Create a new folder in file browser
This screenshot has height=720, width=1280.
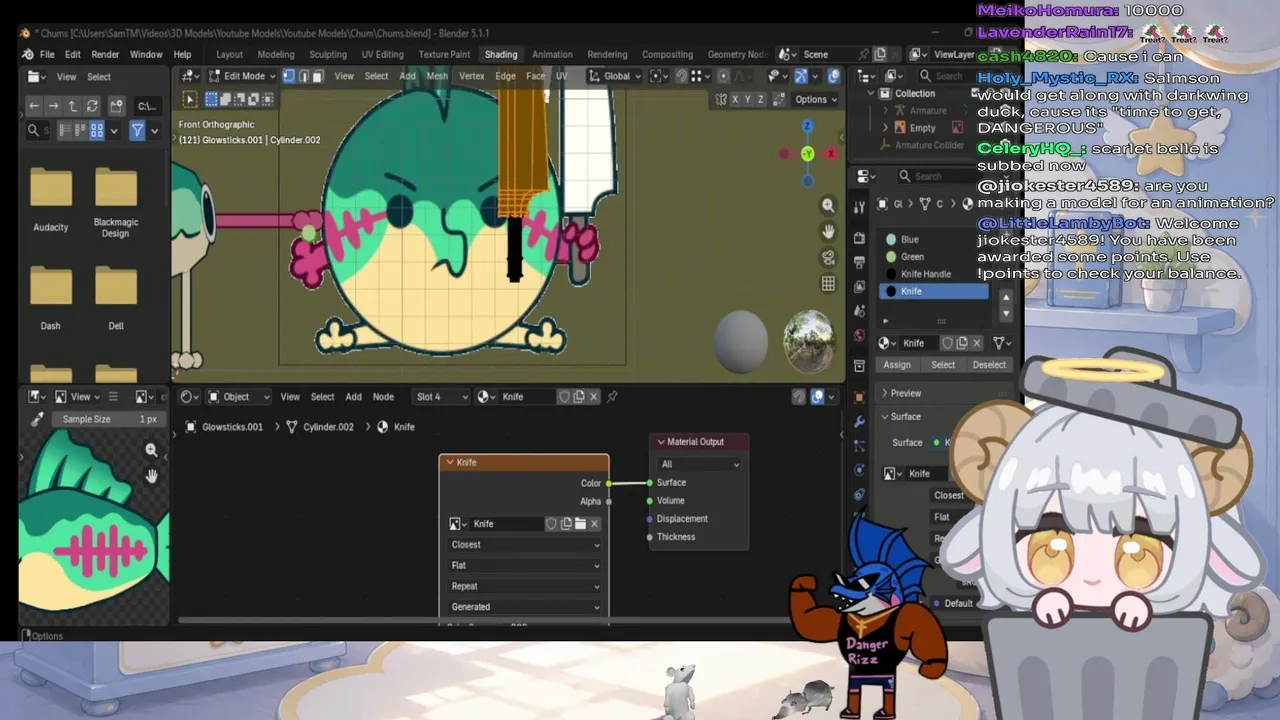(x=116, y=105)
